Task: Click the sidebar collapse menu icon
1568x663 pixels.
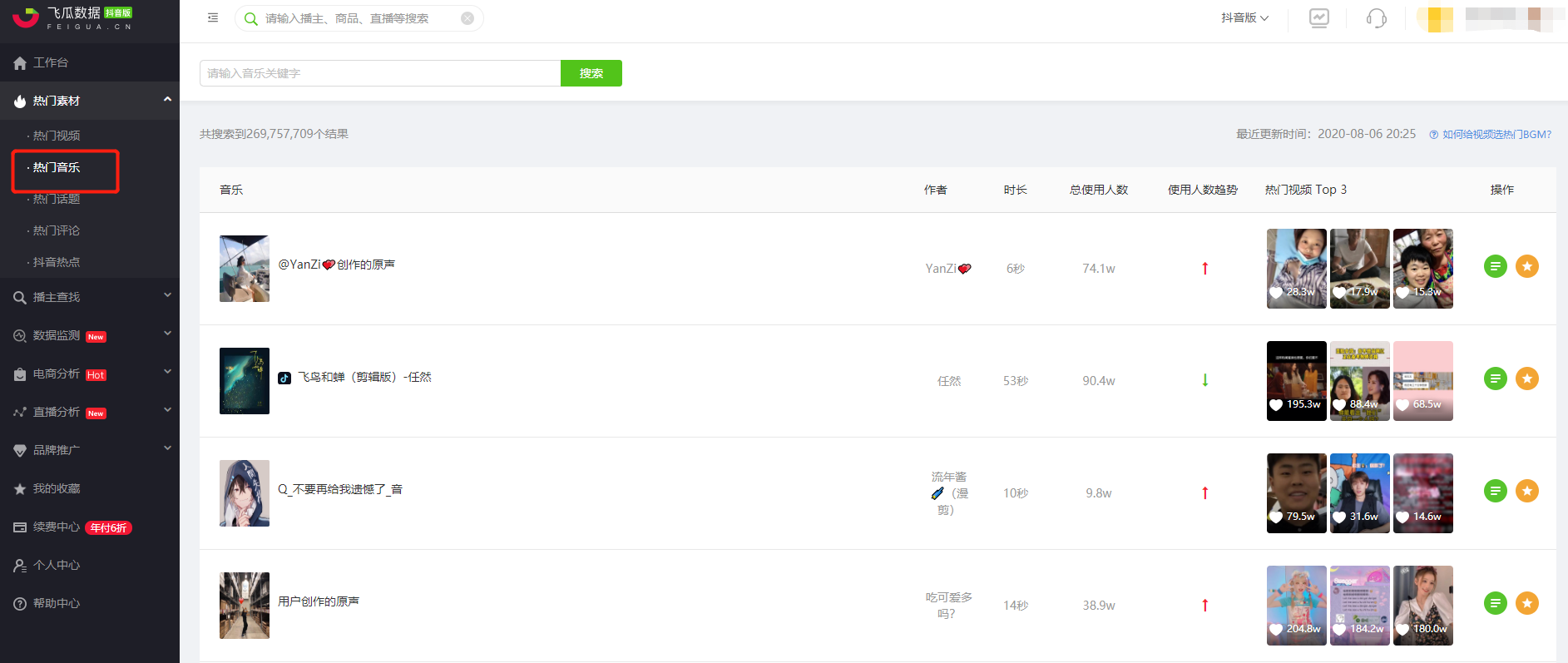Action: 213,17
